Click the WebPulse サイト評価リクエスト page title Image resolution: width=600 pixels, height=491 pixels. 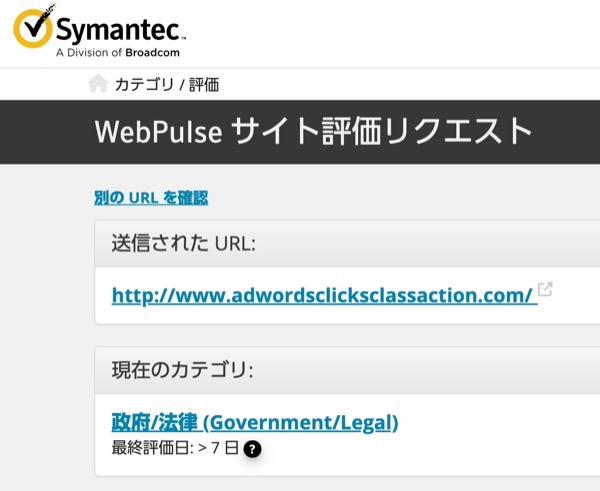coord(313,131)
